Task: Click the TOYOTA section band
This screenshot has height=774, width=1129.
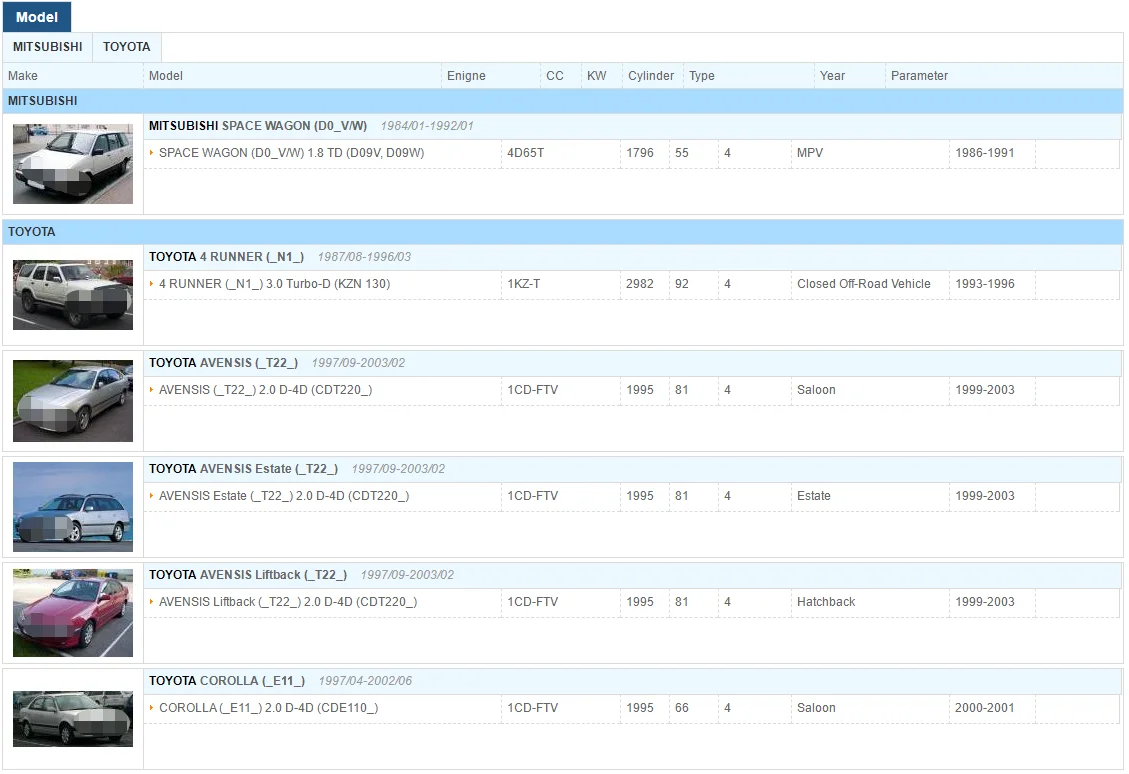Action: (x=562, y=232)
